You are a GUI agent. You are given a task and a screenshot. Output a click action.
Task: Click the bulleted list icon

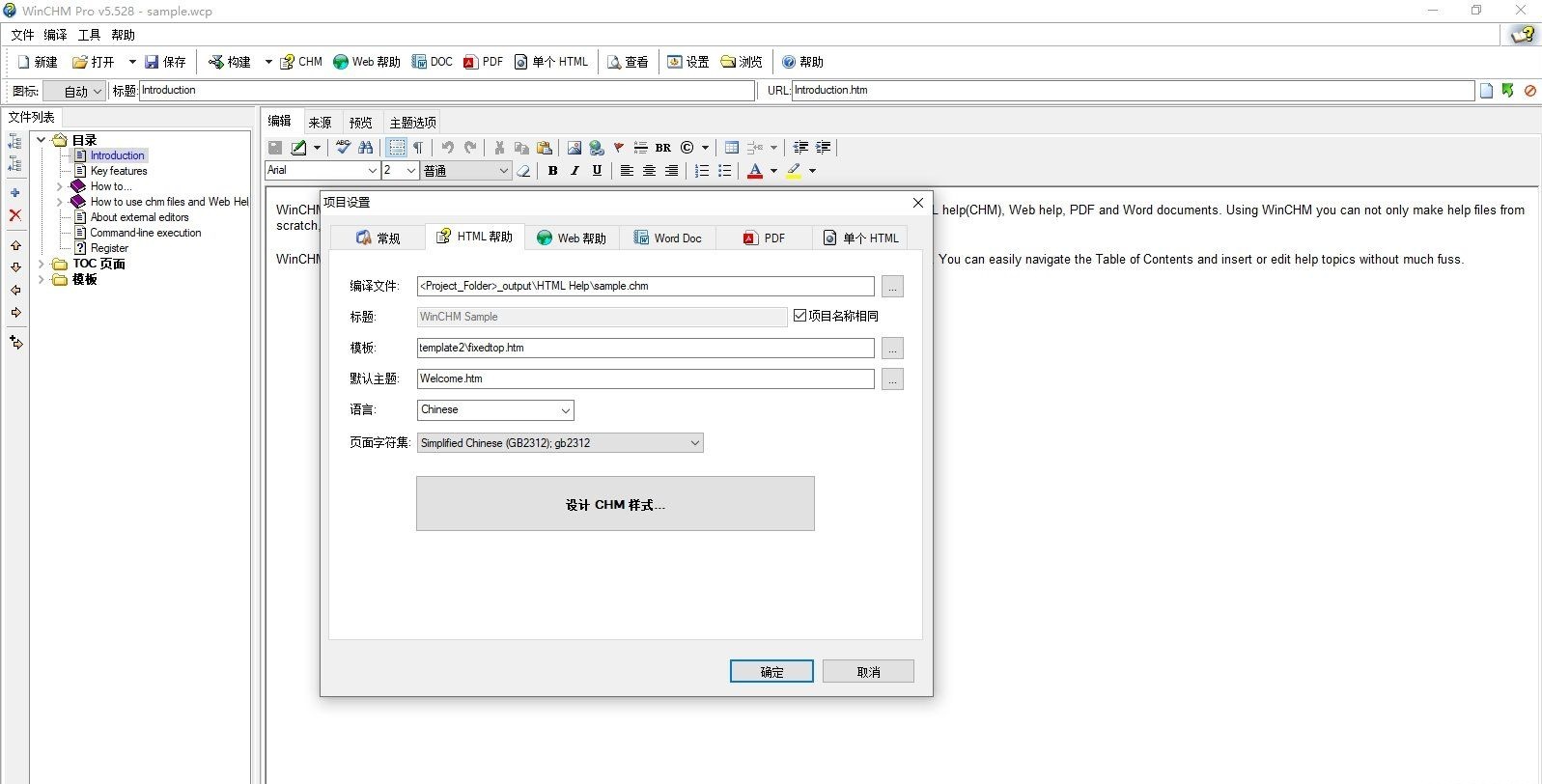tap(724, 171)
